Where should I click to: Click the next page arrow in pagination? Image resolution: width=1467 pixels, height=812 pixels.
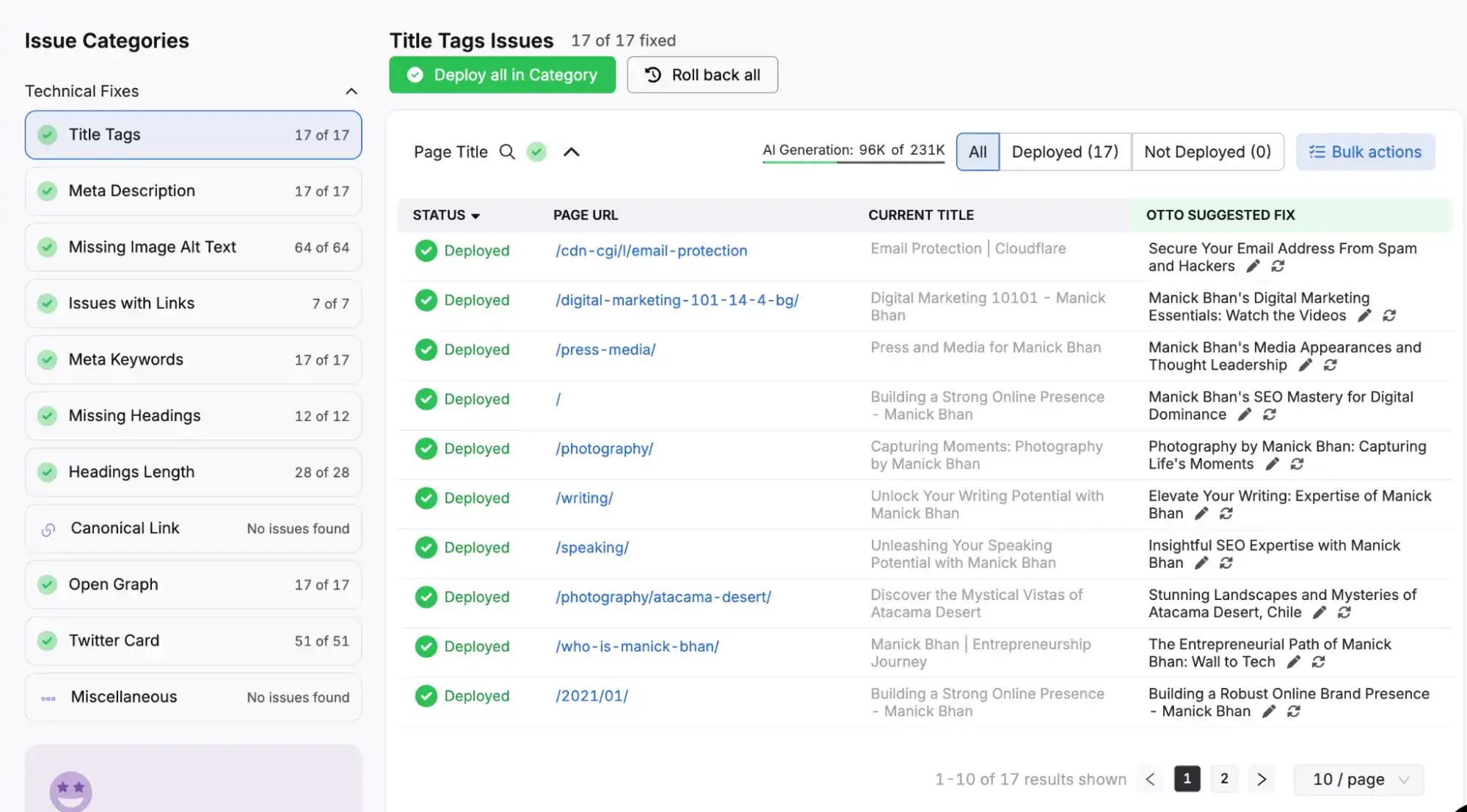1261,779
